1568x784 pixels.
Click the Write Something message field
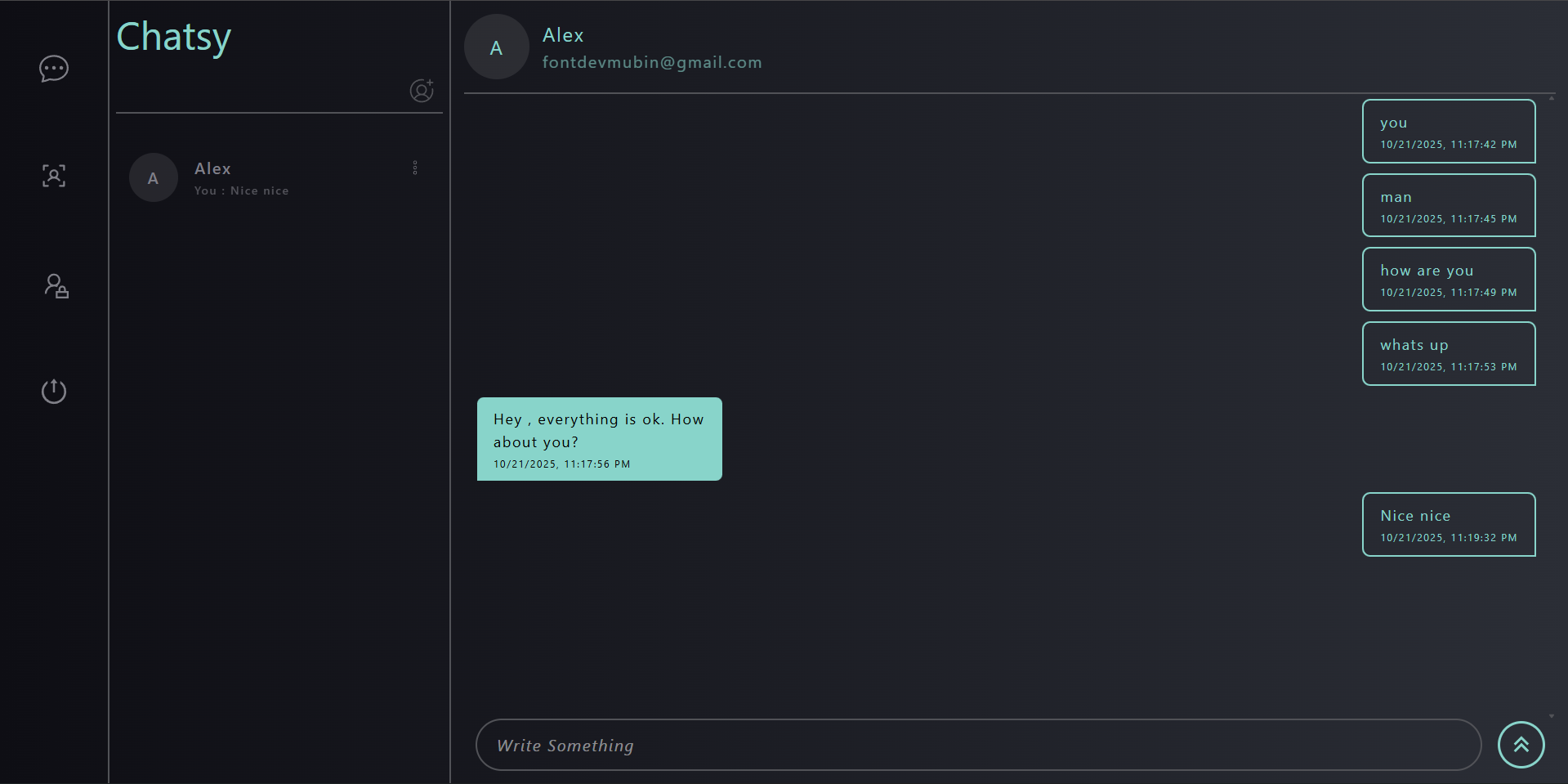pos(977,745)
